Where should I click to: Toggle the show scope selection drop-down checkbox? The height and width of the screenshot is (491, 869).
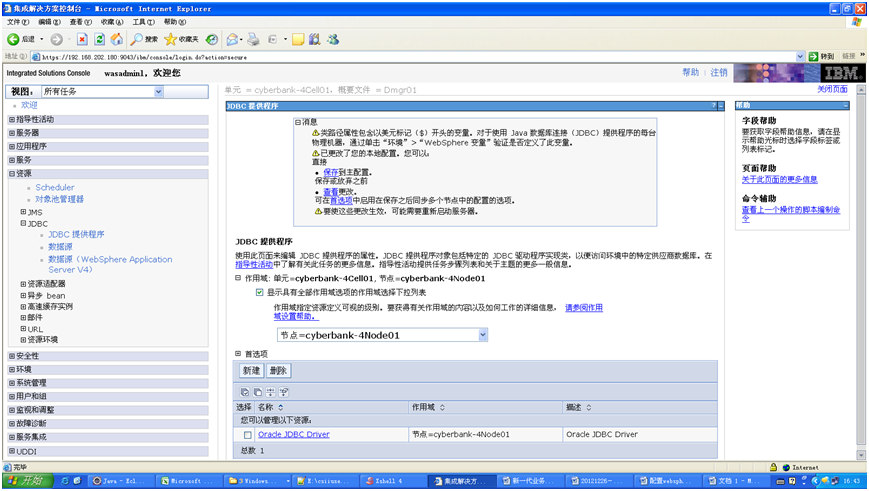(x=259, y=293)
